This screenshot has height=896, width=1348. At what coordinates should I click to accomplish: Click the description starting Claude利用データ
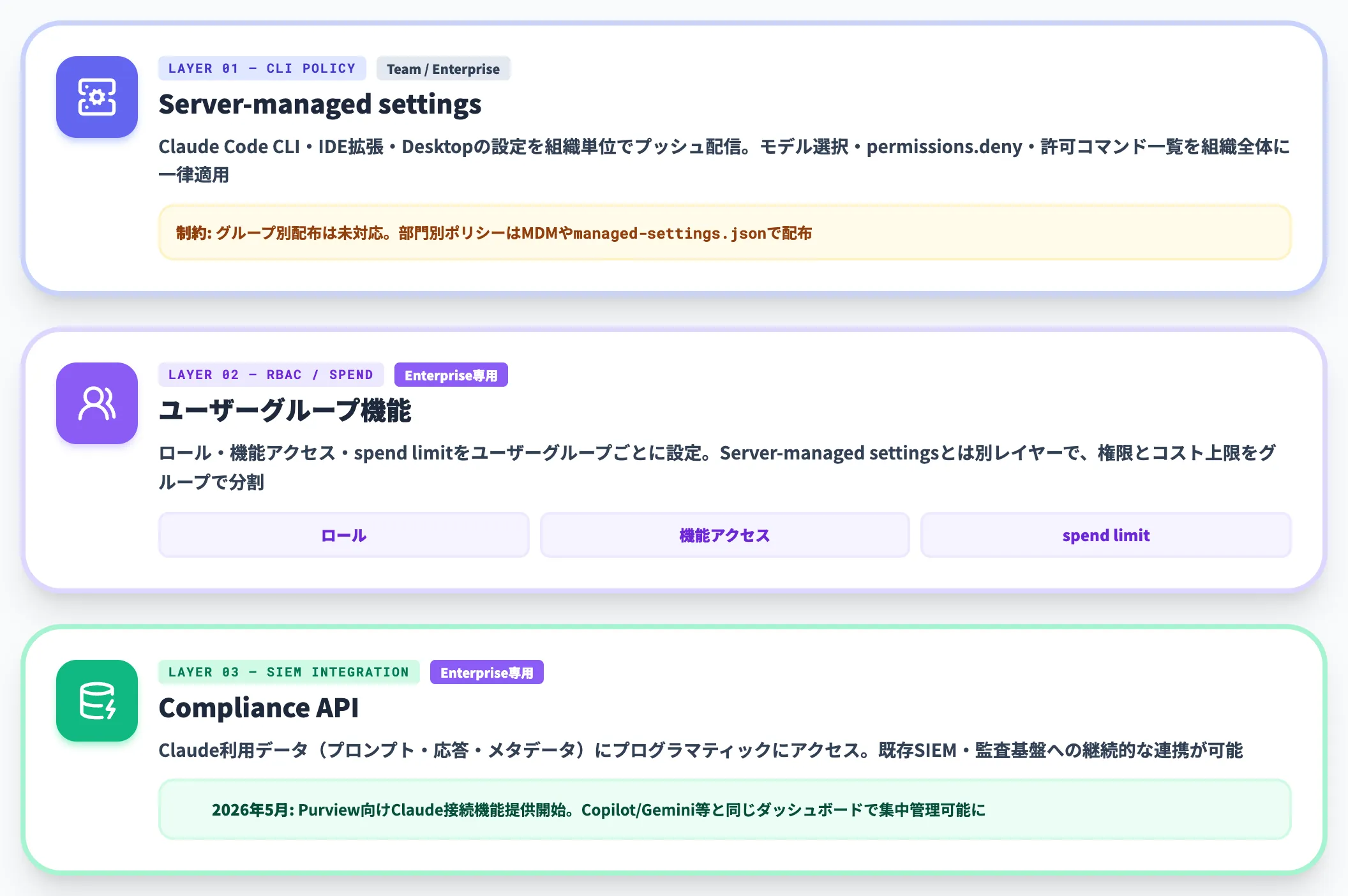(701, 750)
